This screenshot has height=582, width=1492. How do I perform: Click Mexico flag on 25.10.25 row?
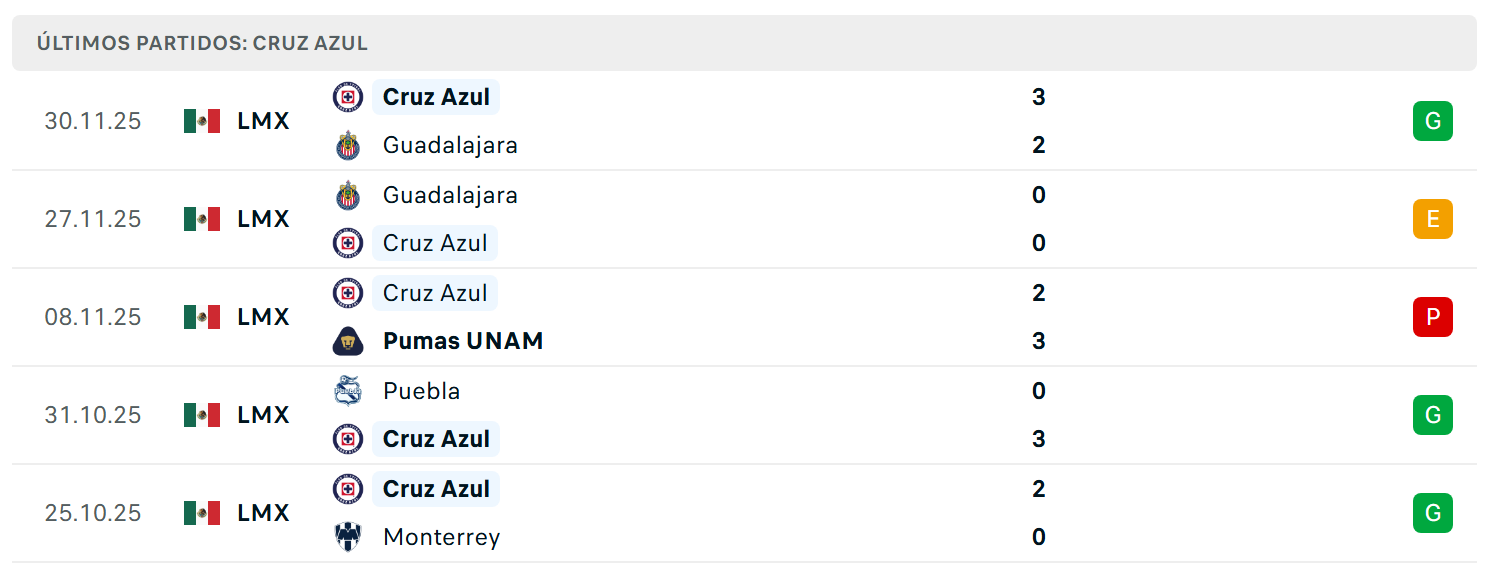click(x=202, y=513)
